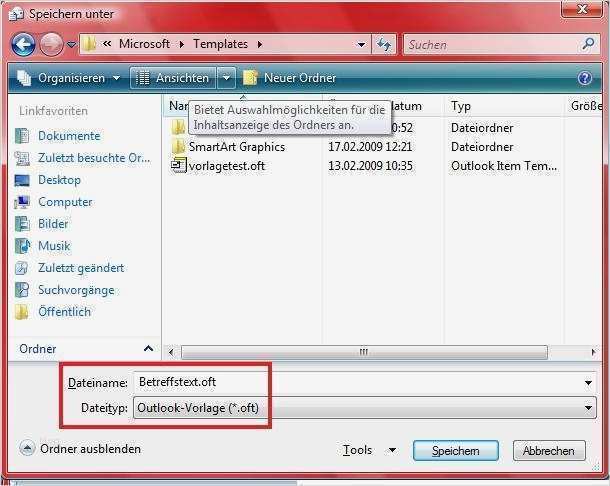Screen dimensions: 610x486
Task: Refresh the folder with refresh icon
Action: tap(384, 44)
